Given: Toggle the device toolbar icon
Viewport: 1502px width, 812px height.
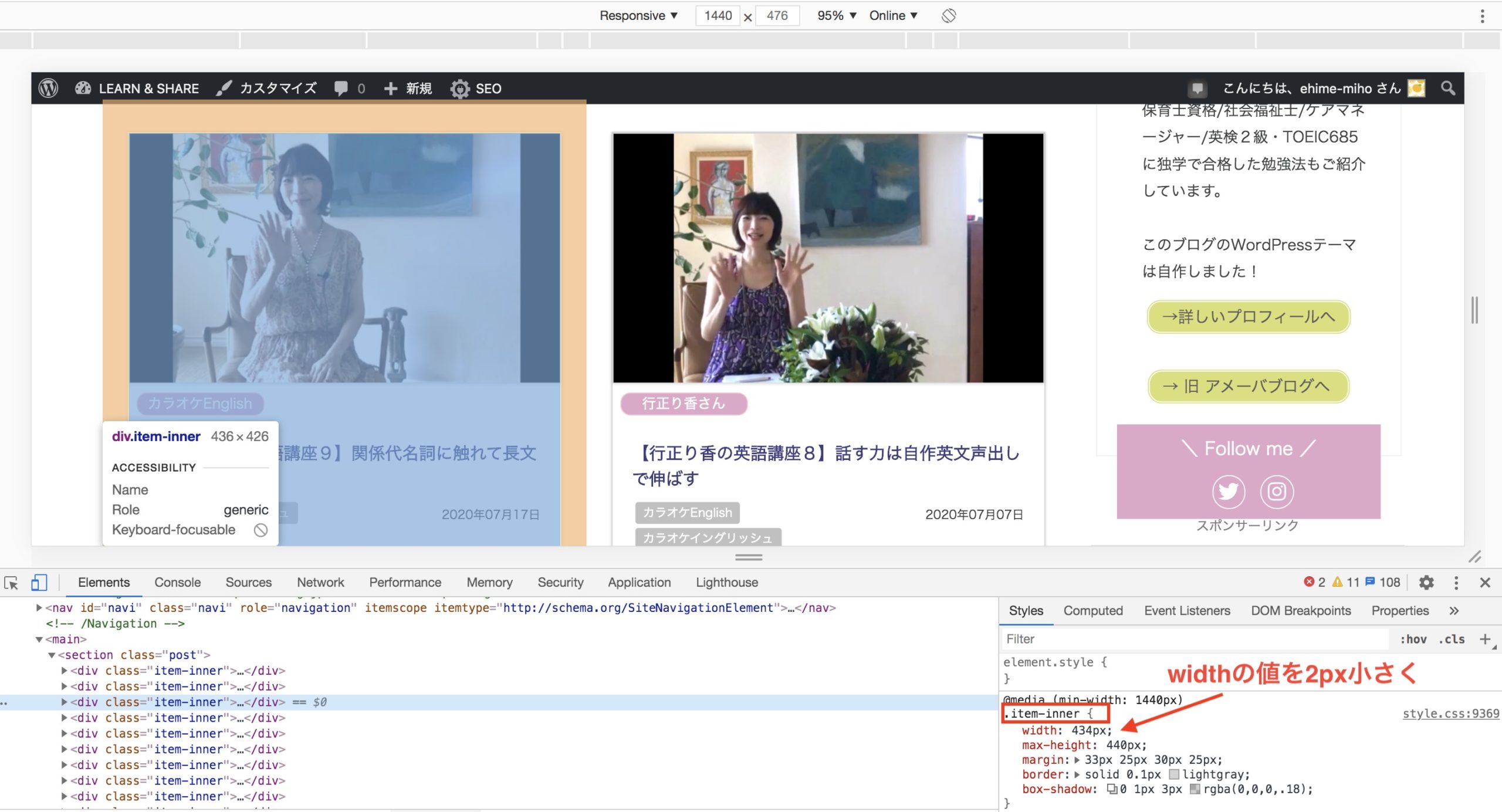Looking at the screenshot, I should pyautogui.click(x=39, y=583).
